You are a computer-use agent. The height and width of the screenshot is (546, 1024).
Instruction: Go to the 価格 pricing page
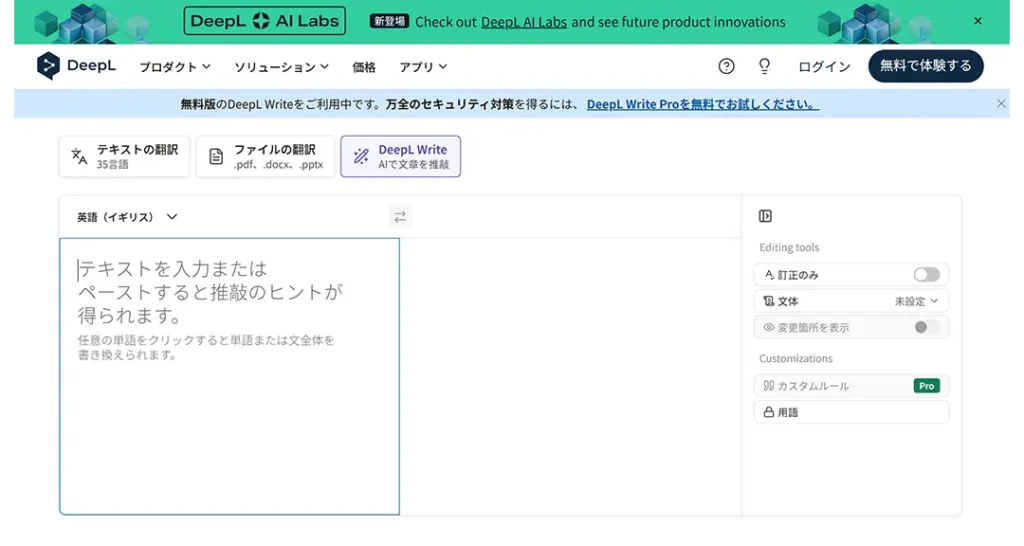[364, 67]
